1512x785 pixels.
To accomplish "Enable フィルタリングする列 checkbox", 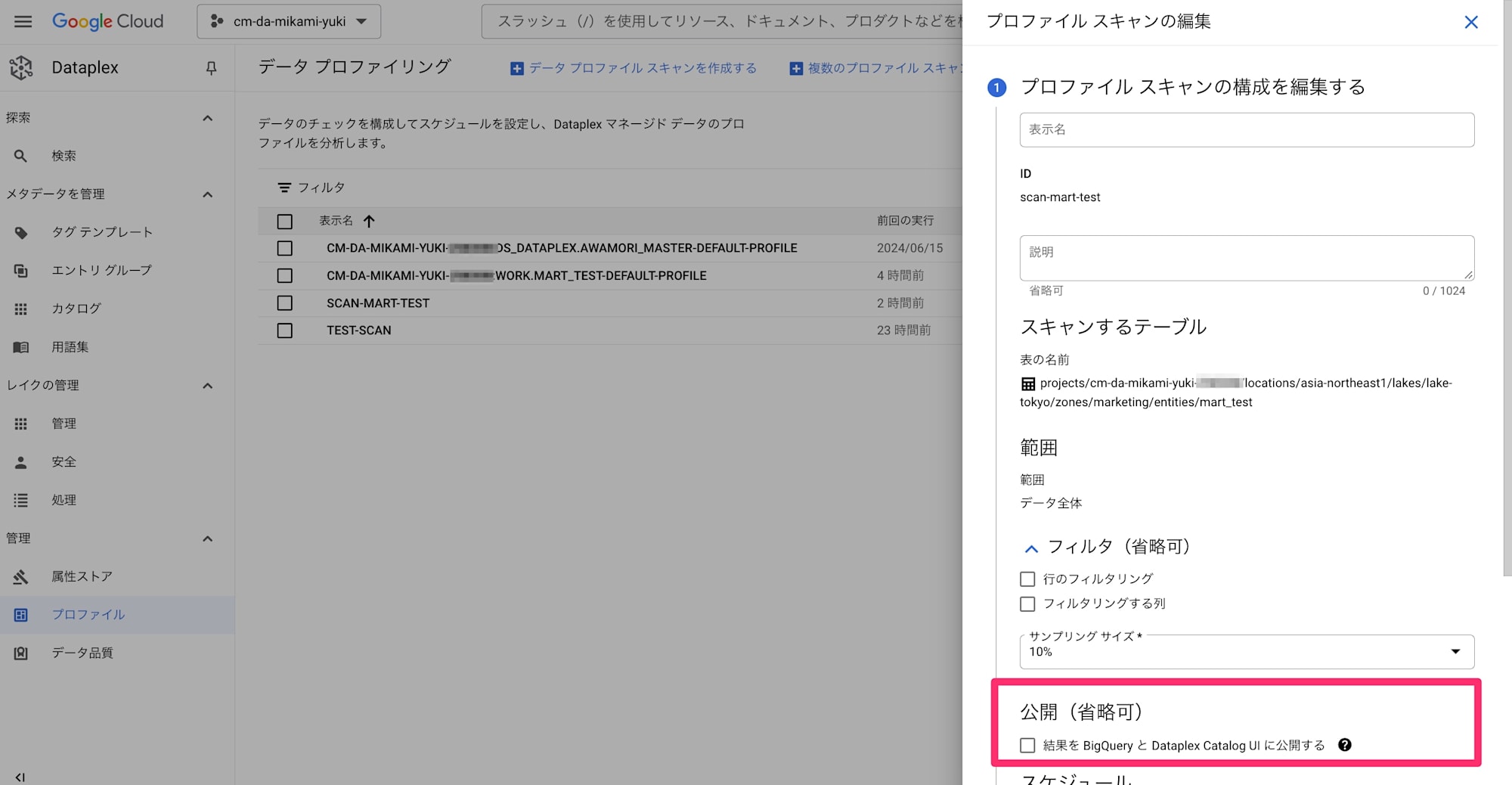I will [x=1027, y=604].
